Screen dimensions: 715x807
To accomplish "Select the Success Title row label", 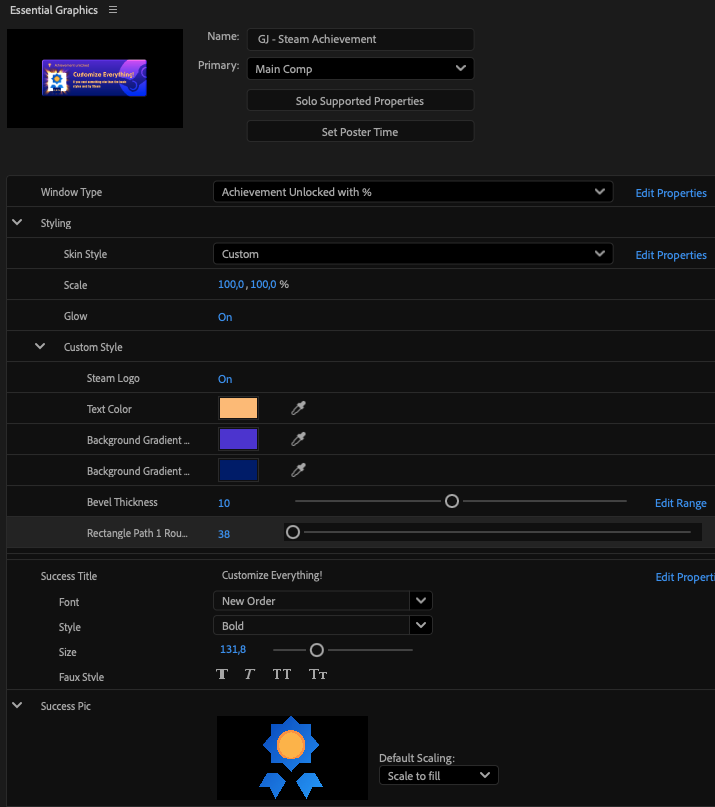I will tap(68, 576).
